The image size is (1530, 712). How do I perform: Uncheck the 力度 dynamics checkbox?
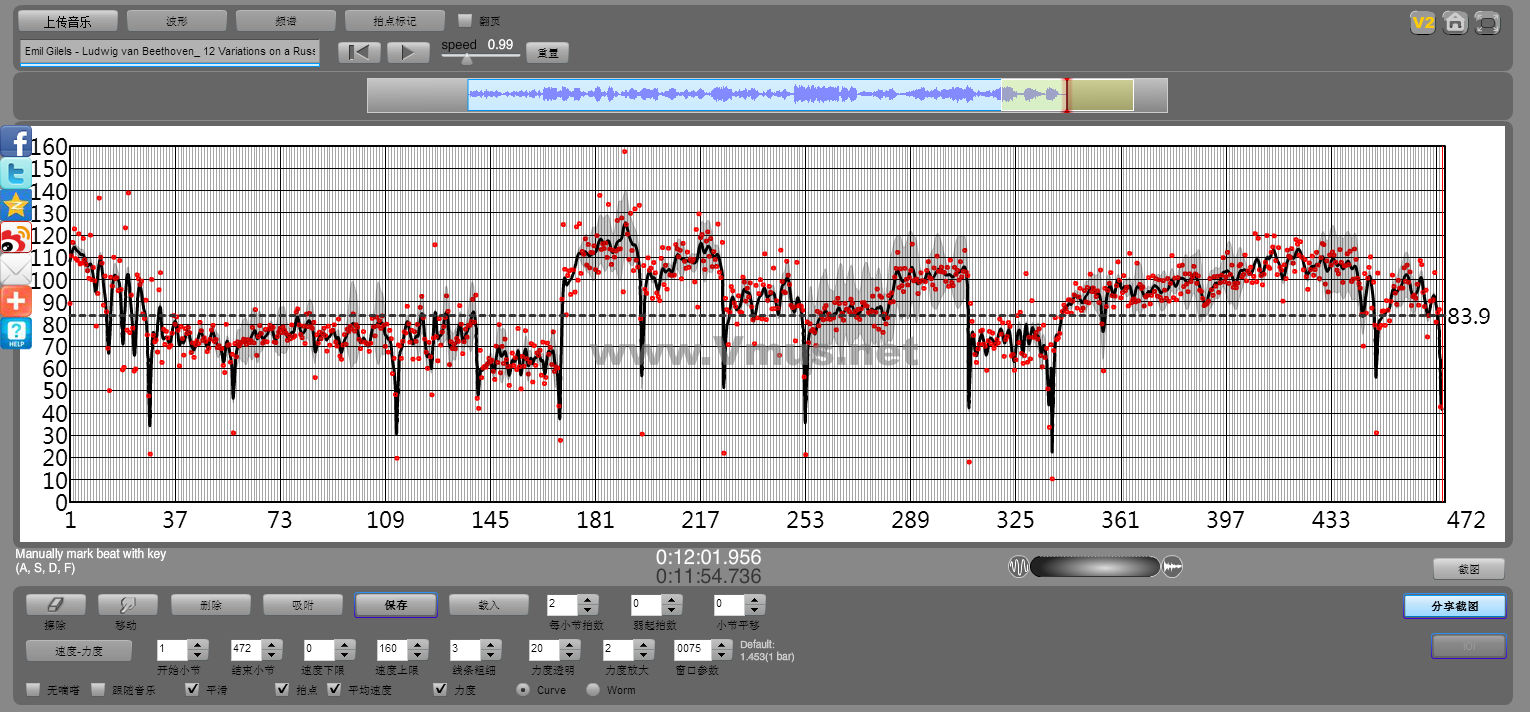click(x=440, y=690)
